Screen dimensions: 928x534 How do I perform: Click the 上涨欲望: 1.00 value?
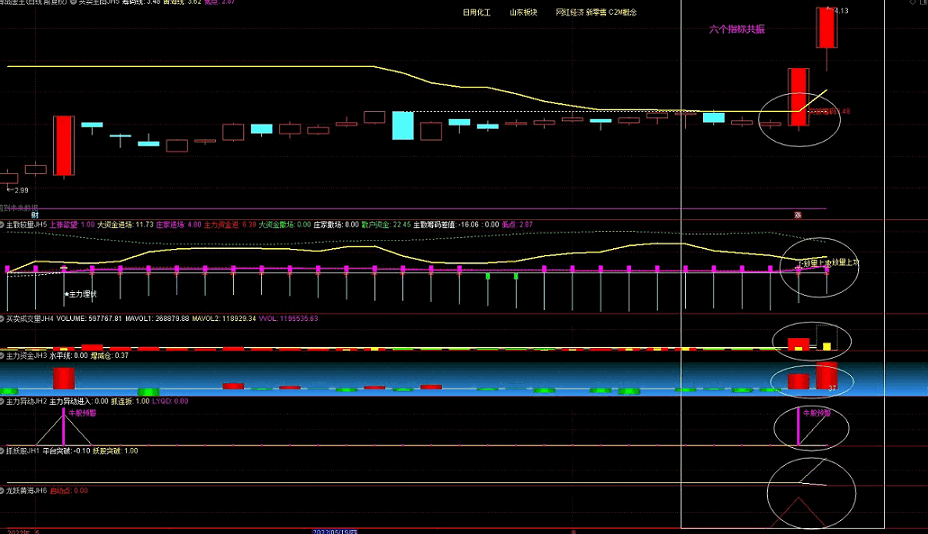point(72,225)
